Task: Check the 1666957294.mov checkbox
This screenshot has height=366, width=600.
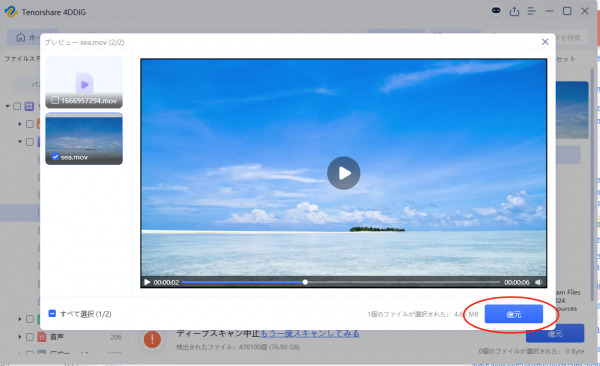Action: (x=55, y=100)
